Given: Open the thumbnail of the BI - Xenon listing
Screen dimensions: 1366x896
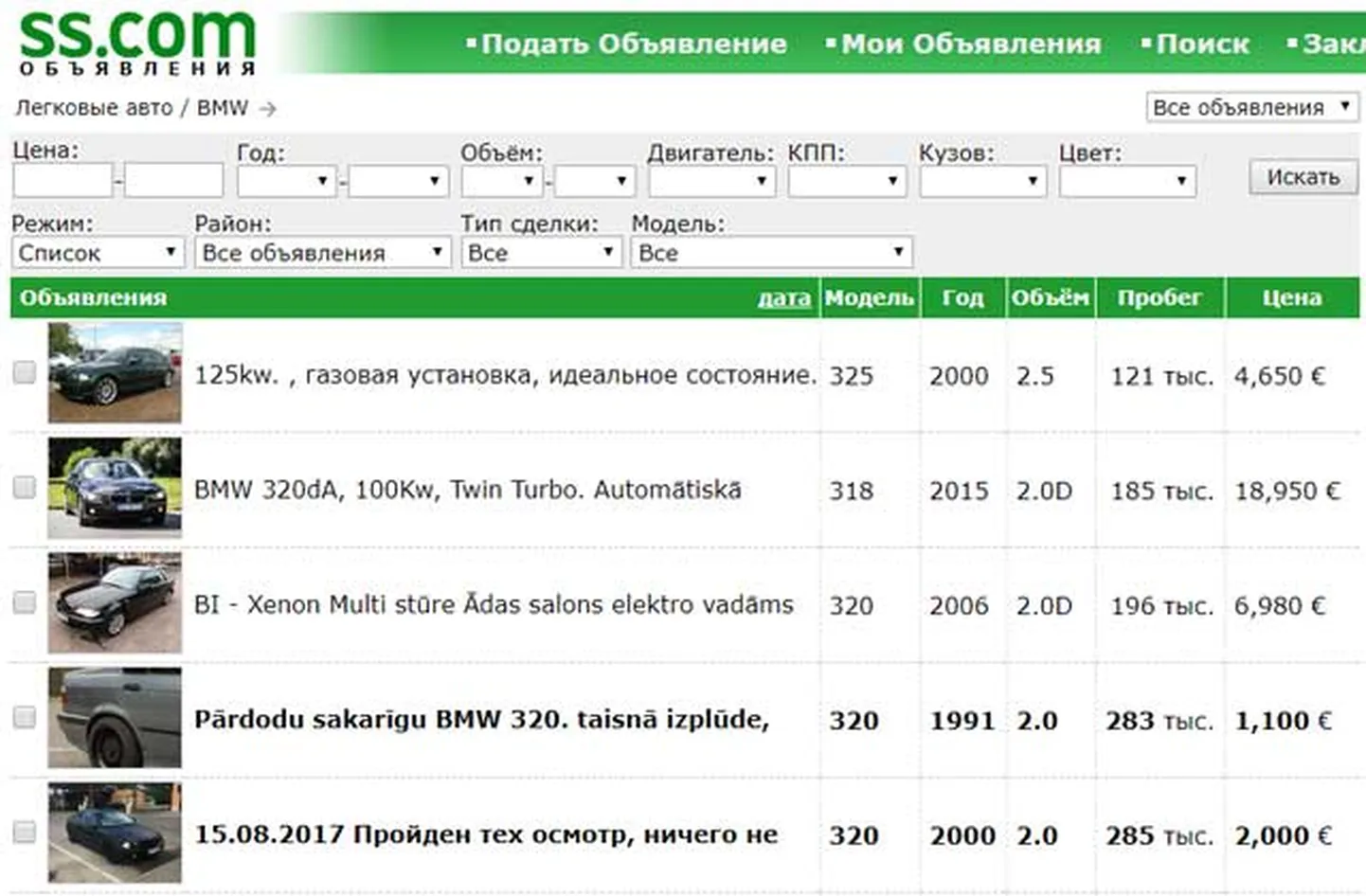Looking at the screenshot, I should coord(115,603).
